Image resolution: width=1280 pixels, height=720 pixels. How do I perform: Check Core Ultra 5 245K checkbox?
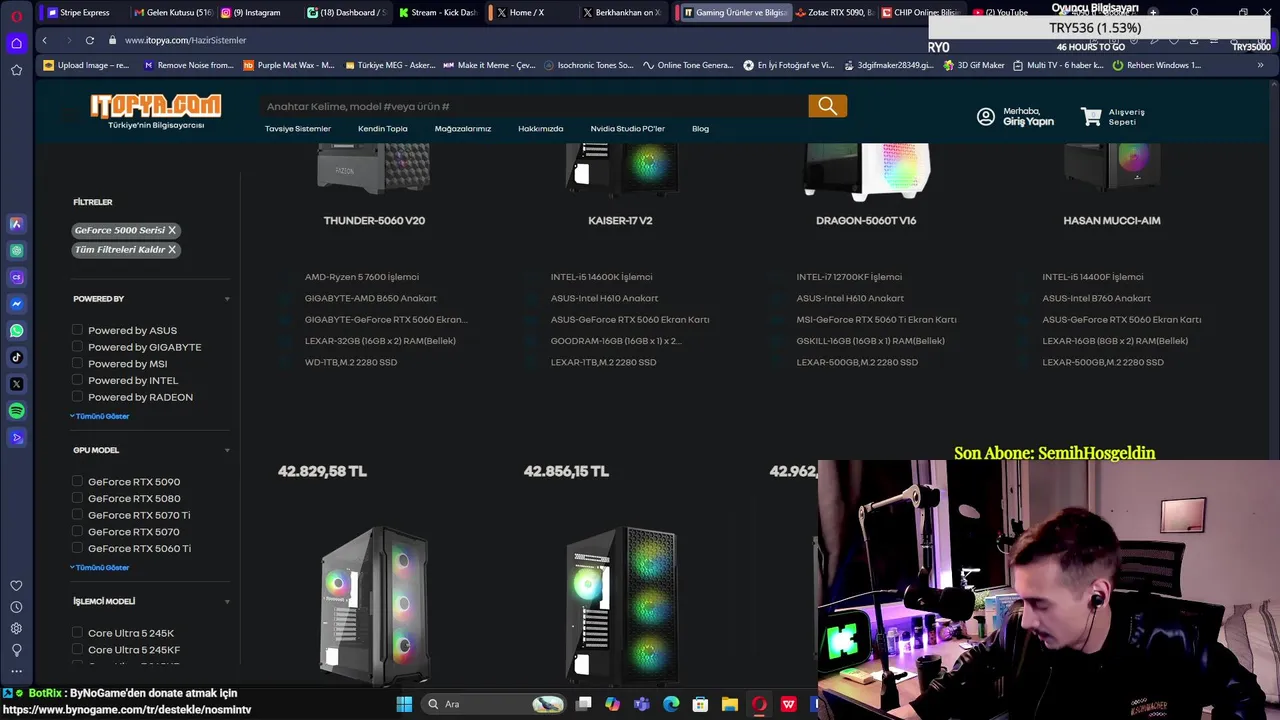click(x=77, y=633)
